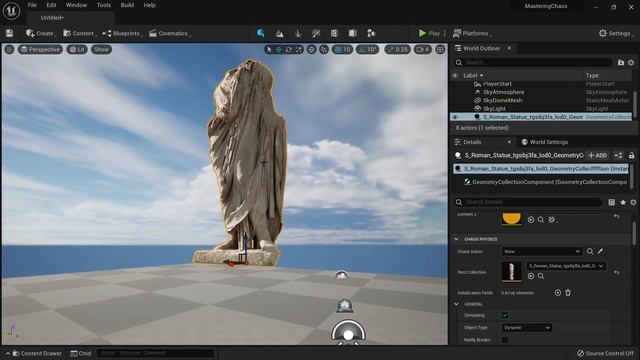Collapse the Chaos Physics section
Image resolution: width=640 pixels, height=360 pixels.
(456, 239)
